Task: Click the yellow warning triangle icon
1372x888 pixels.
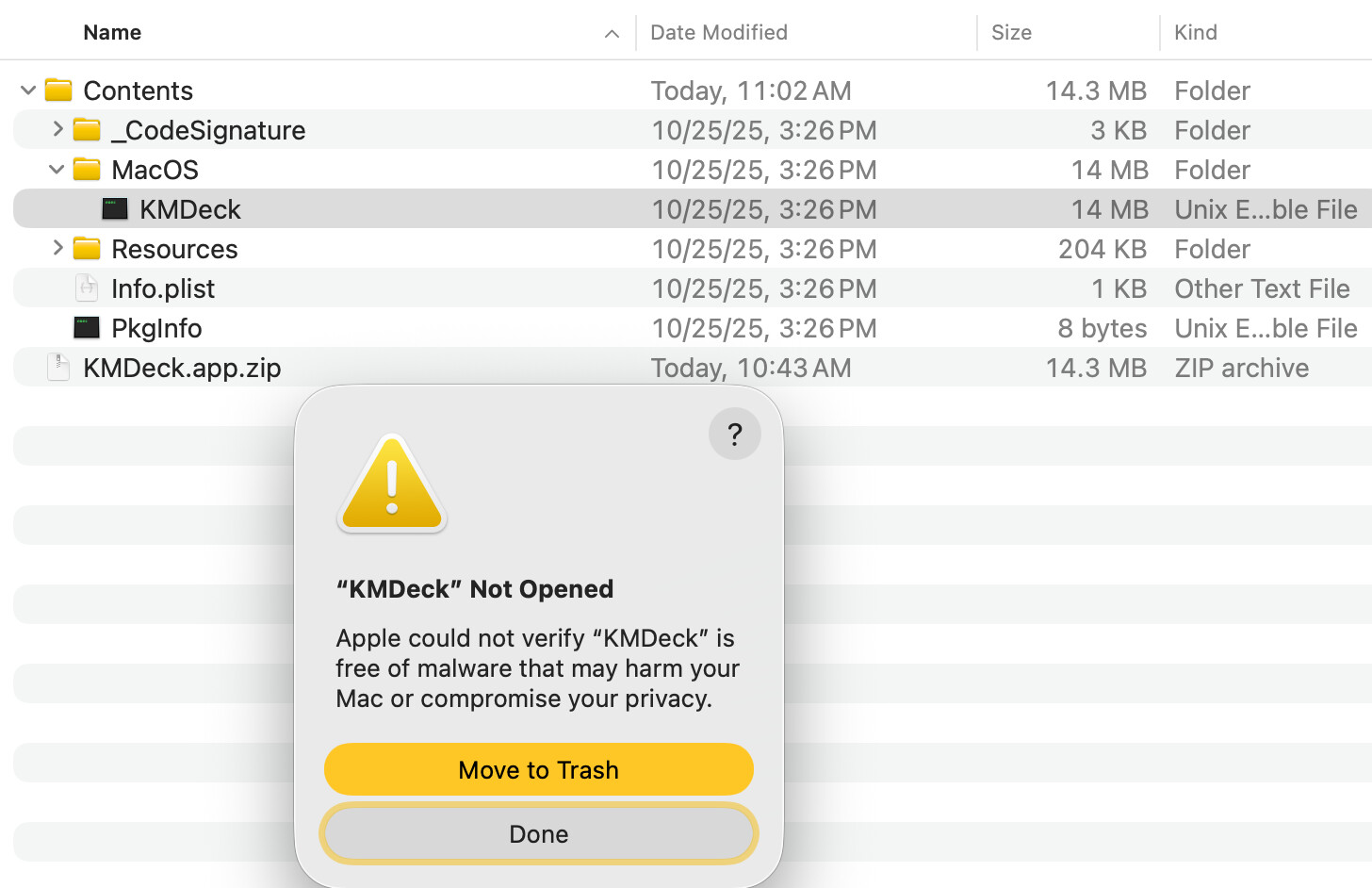Action: 392,485
